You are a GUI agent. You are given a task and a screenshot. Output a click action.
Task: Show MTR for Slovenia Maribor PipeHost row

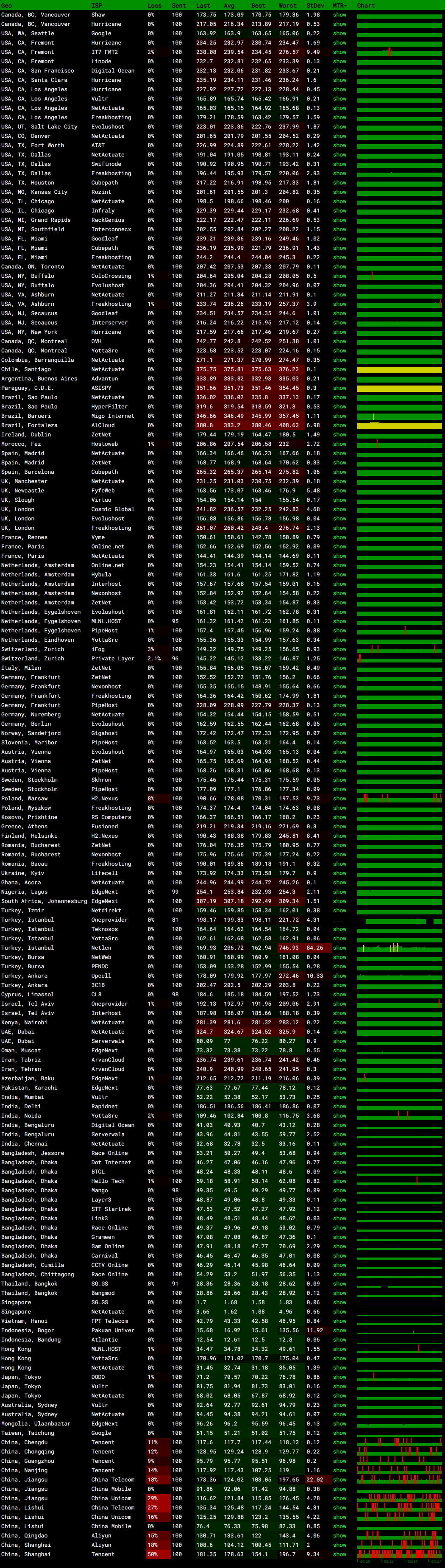click(x=340, y=743)
